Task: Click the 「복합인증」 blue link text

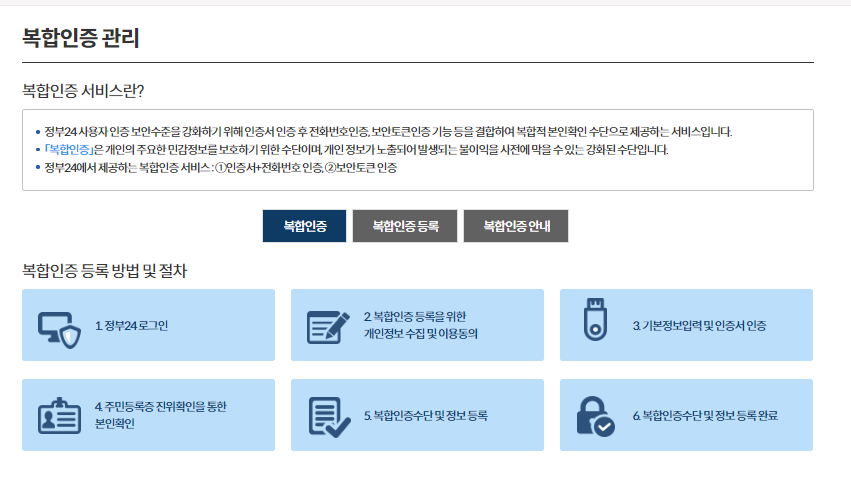Action: point(69,150)
